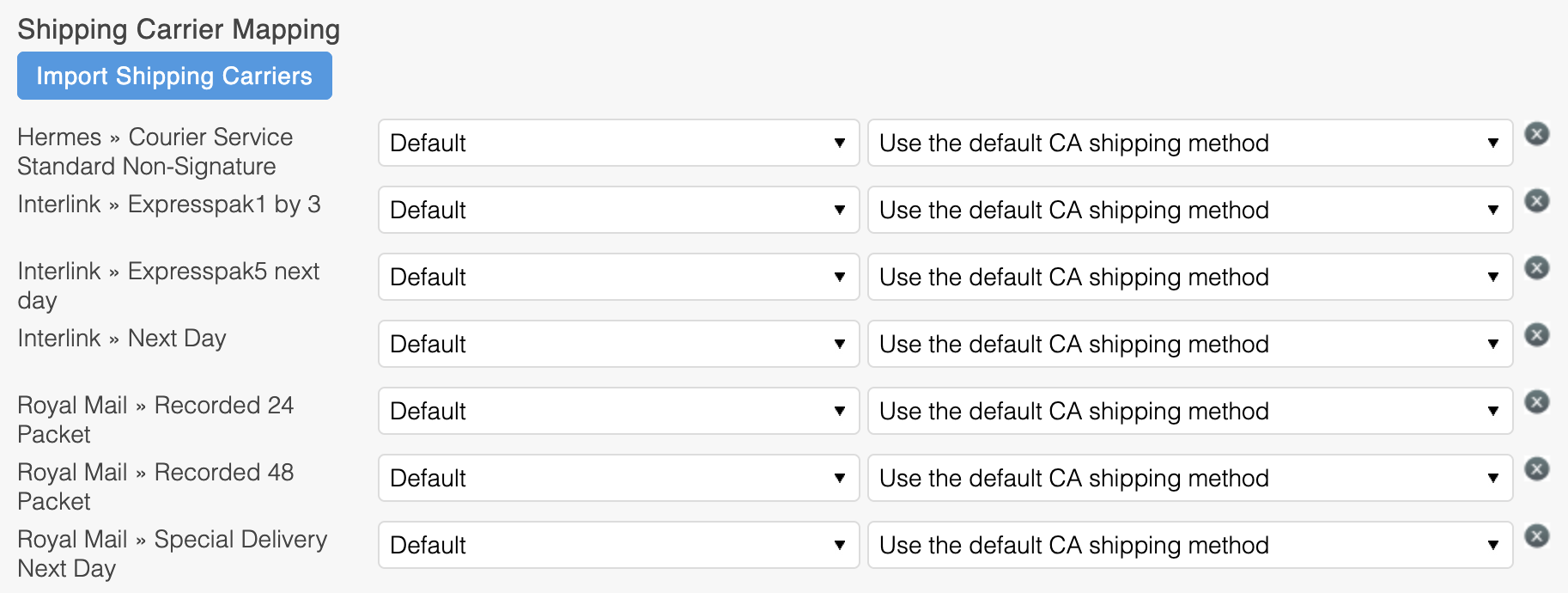
Task: Remove Royal Mail Special Delivery Next Day row
Action: tap(1536, 536)
